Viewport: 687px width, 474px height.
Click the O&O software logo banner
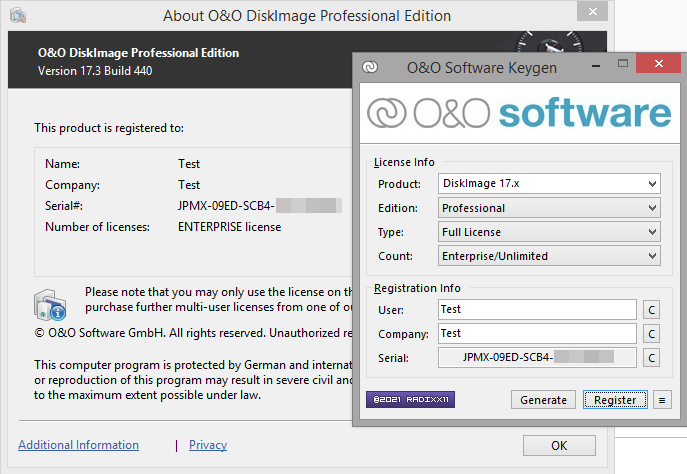point(520,113)
